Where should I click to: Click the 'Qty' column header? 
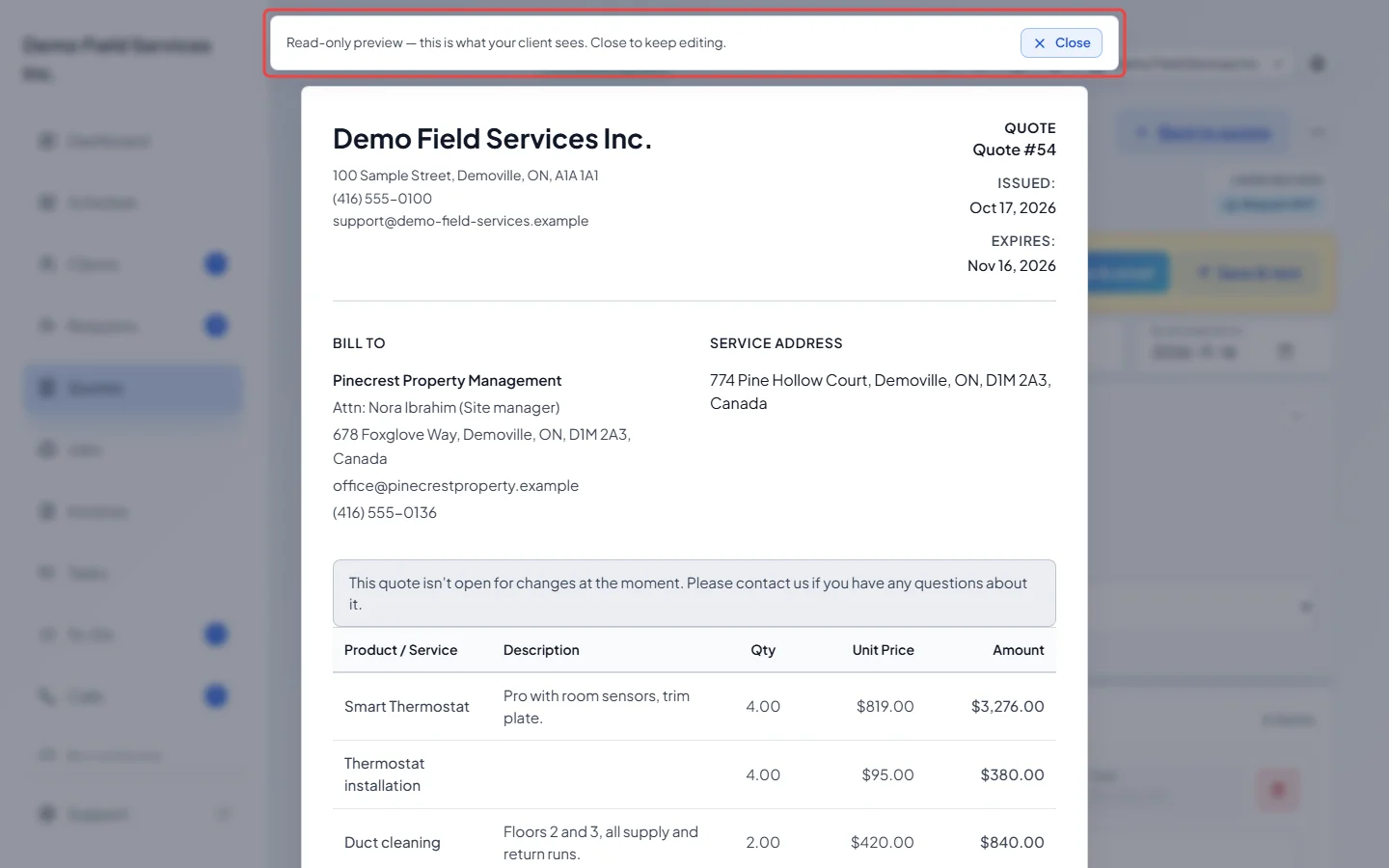coord(763,650)
